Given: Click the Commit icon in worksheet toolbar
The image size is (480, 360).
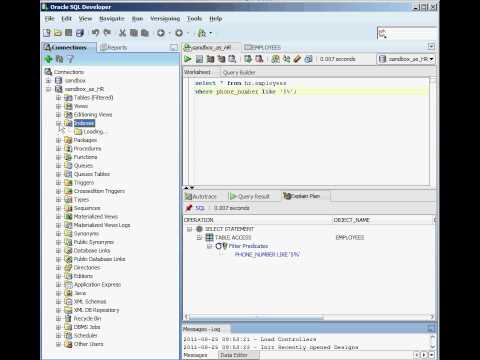Looking at the screenshot, I should point(248,59).
